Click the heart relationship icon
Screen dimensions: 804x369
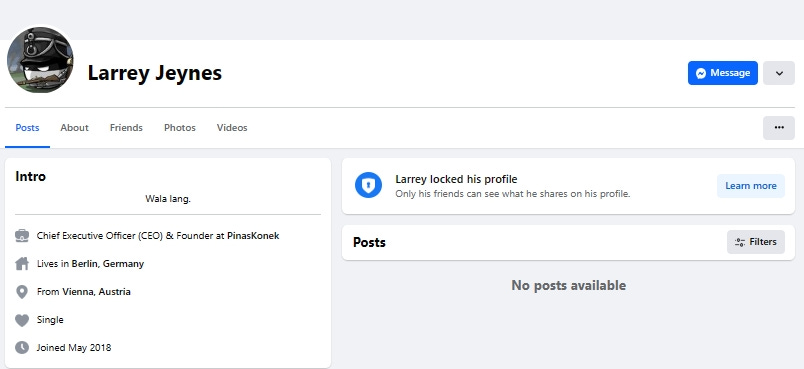[22, 320]
